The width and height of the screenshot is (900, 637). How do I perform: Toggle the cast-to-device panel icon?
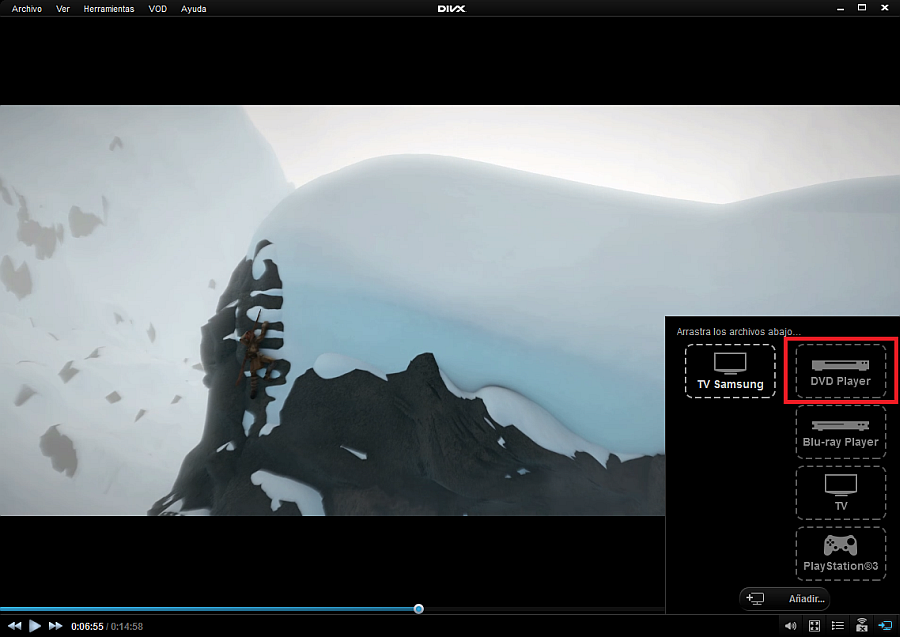point(885,625)
